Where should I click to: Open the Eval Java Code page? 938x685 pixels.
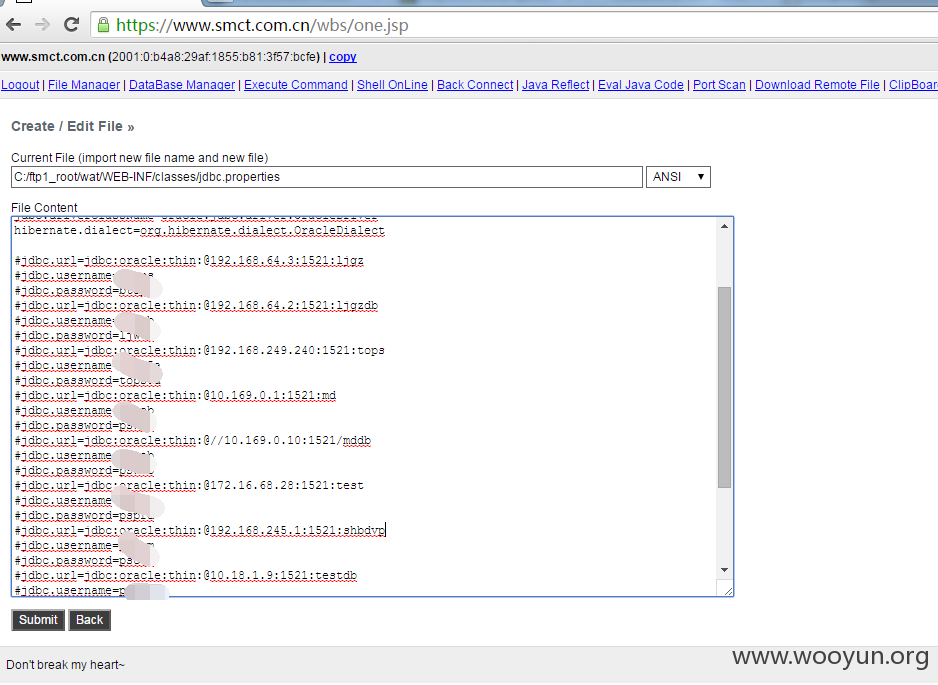click(x=641, y=85)
